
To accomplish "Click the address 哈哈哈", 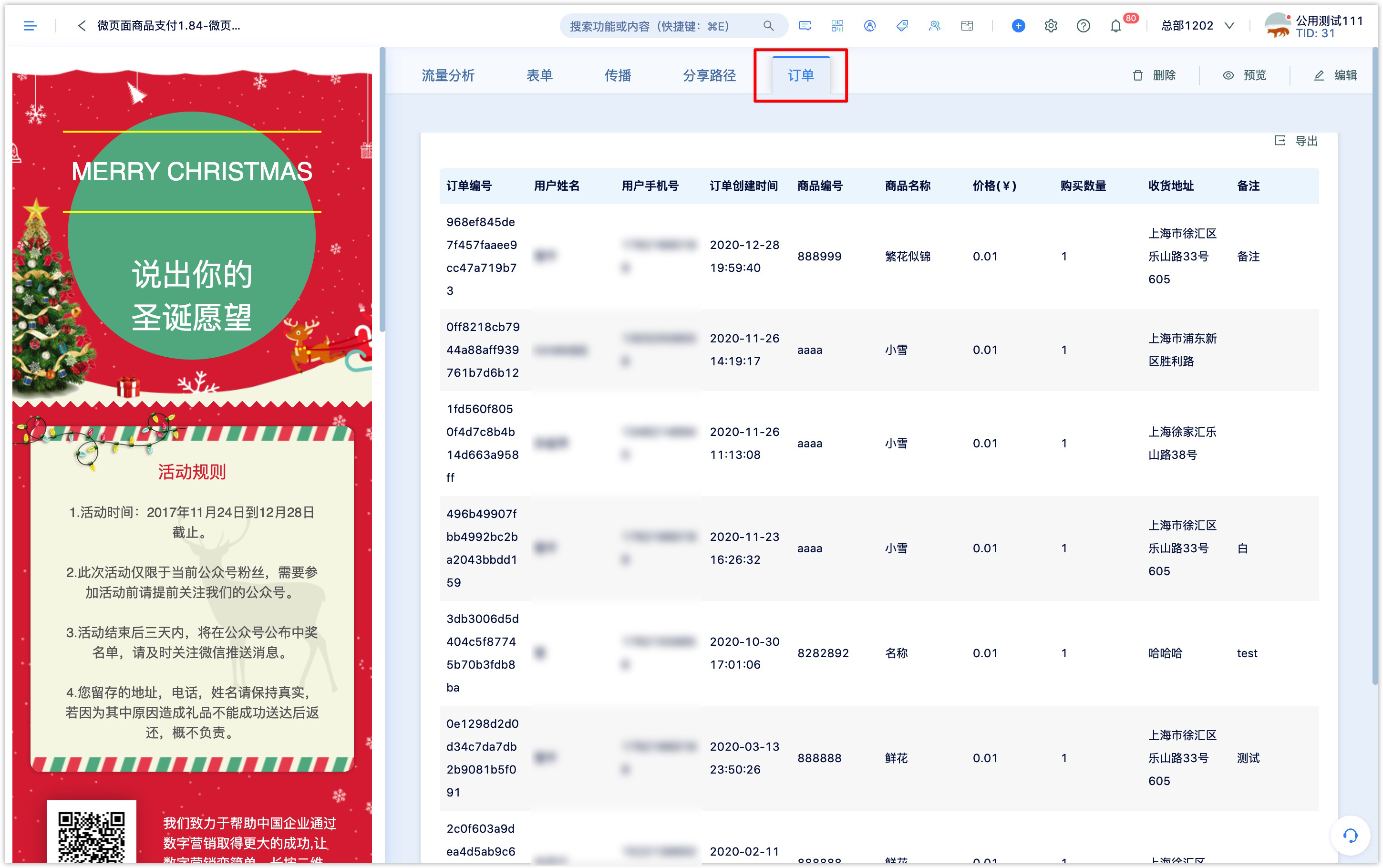I will tap(1165, 653).
